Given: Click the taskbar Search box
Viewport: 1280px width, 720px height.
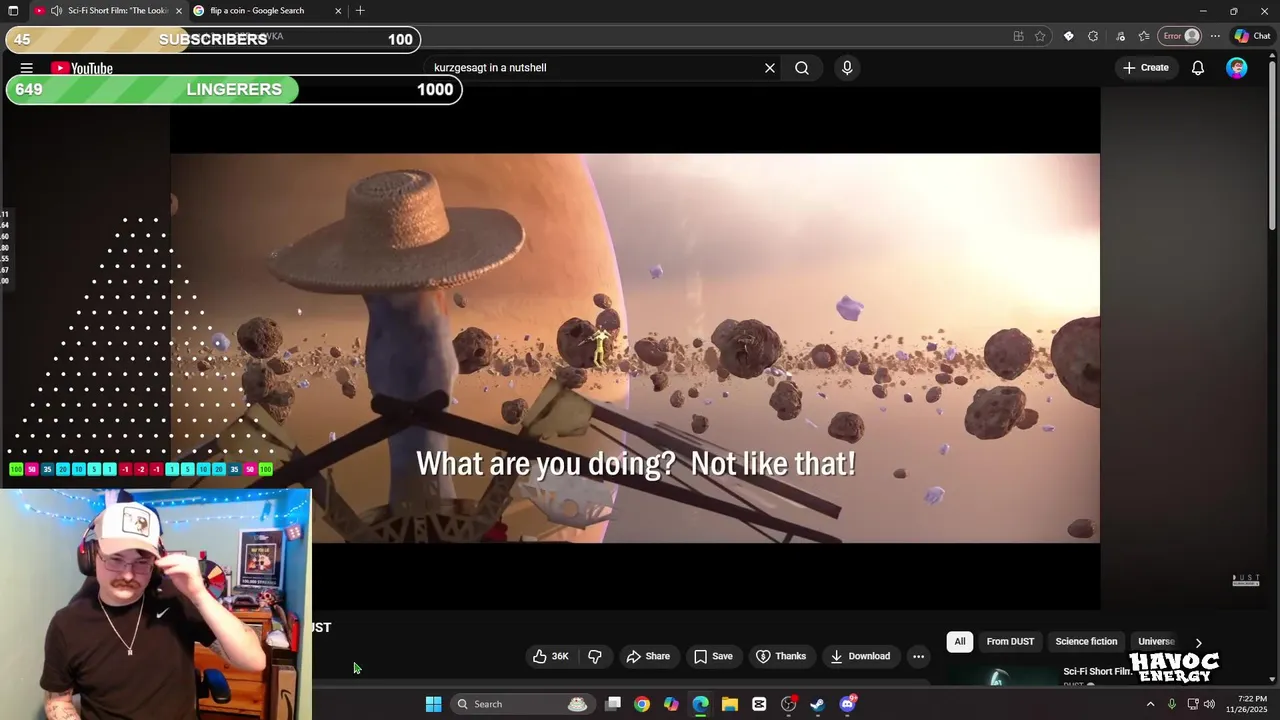Looking at the screenshot, I should (521, 704).
